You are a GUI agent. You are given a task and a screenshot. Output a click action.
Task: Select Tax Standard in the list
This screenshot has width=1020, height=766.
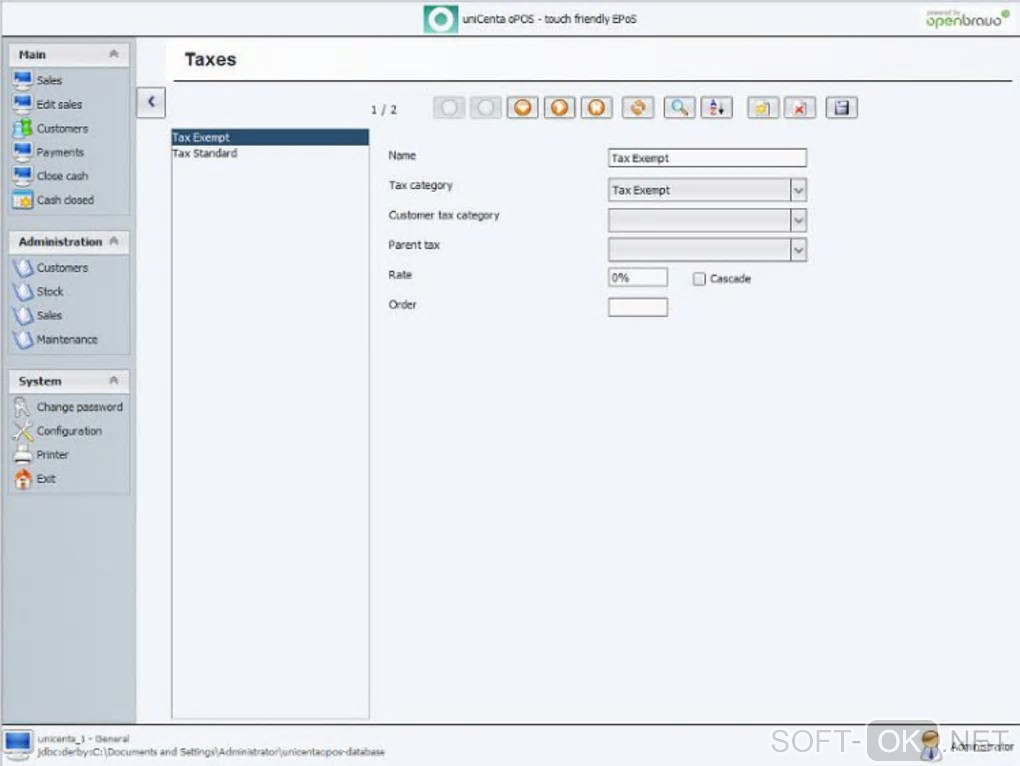[x=270, y=153]
